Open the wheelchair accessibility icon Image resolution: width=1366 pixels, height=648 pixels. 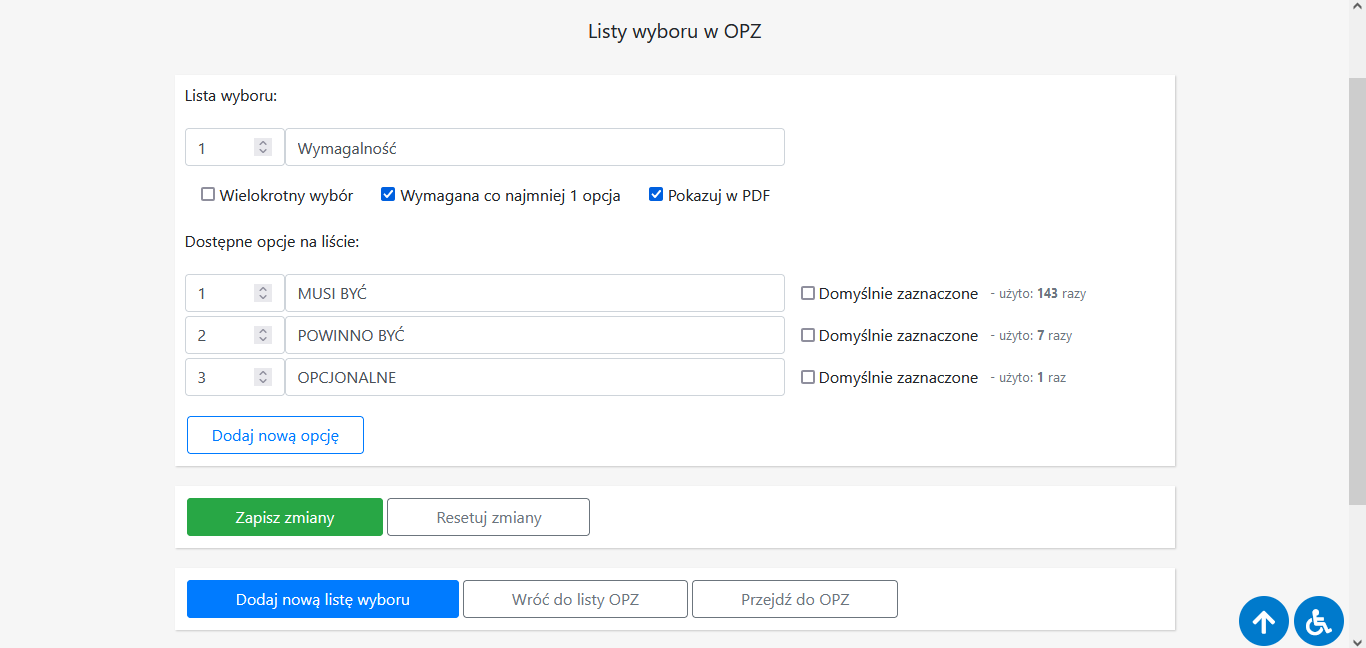point(1319,622)
